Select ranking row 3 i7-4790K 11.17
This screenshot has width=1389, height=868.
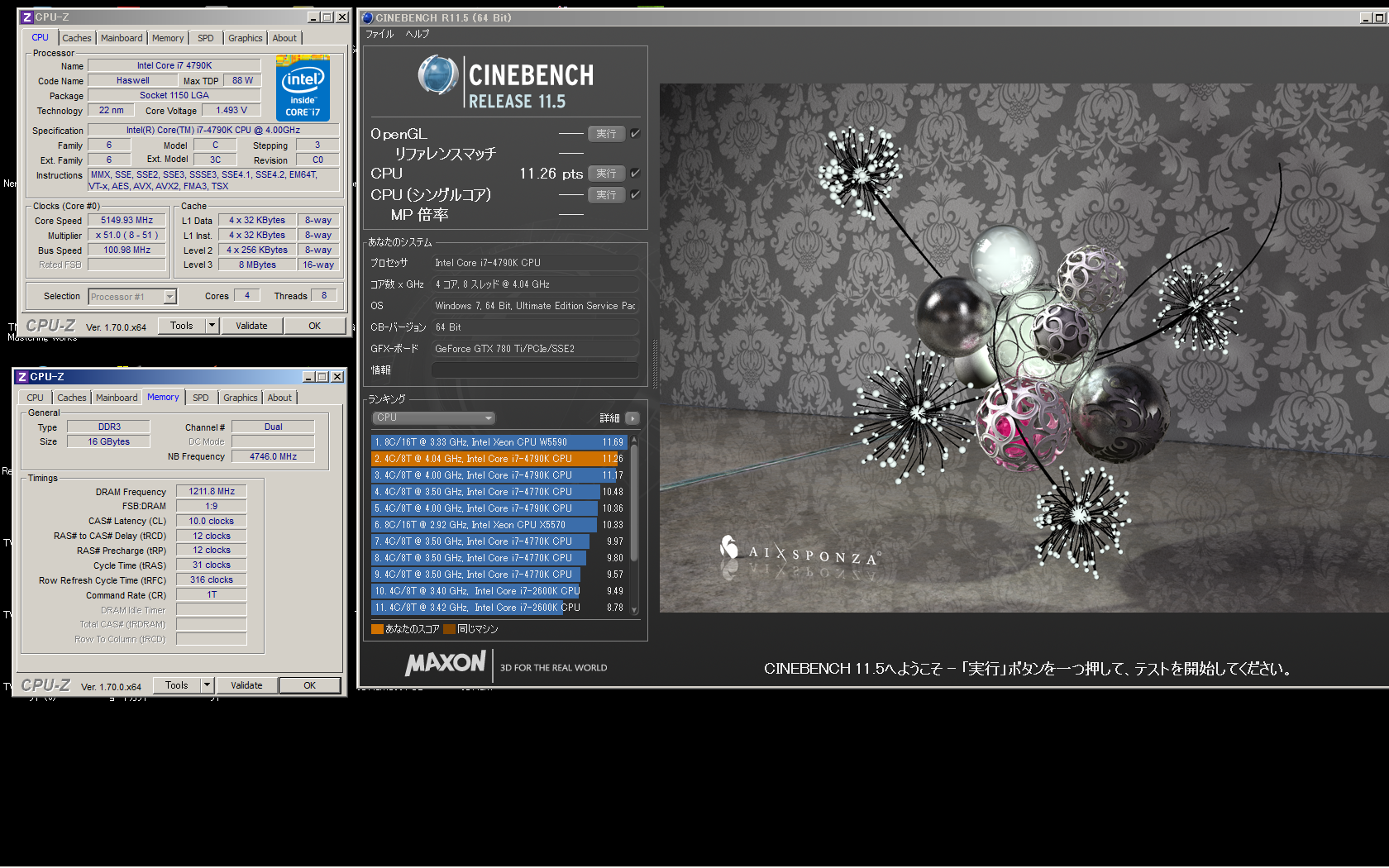click(x=499, y=475)
